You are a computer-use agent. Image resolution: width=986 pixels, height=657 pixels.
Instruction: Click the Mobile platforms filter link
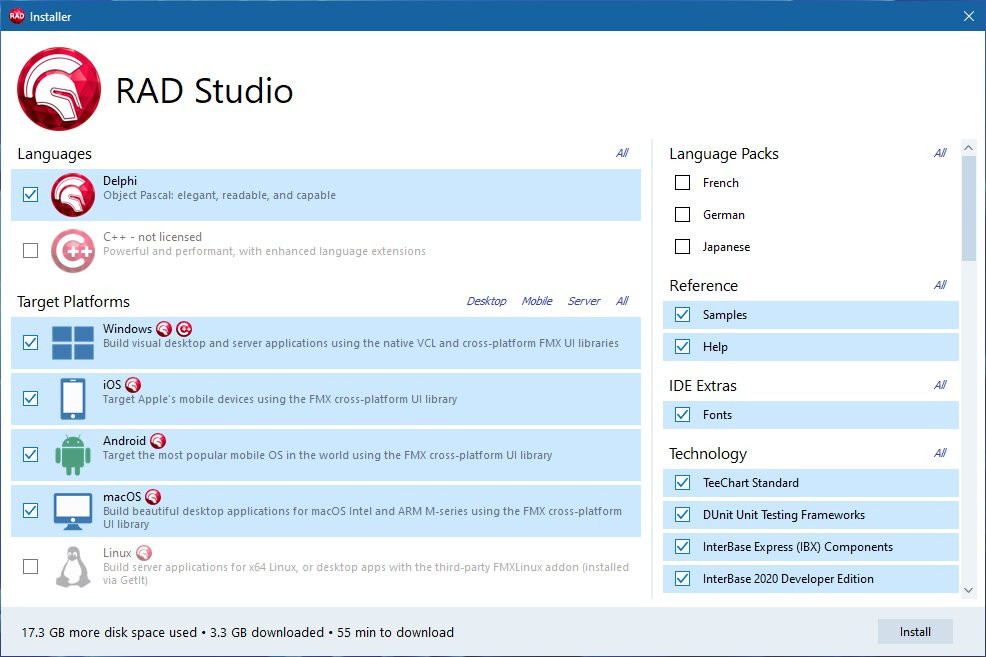coord(537,301)
